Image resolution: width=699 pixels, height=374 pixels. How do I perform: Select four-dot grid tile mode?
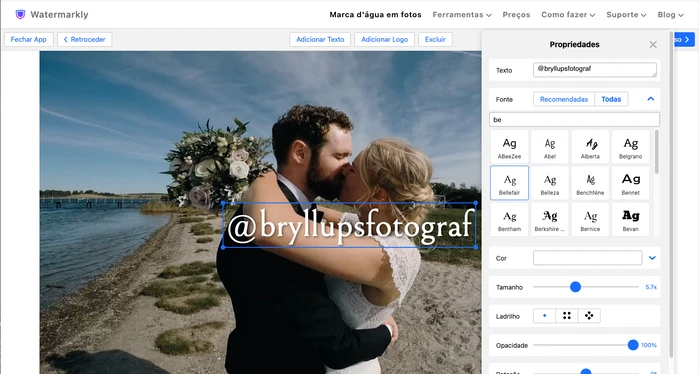tap(567, 316)
